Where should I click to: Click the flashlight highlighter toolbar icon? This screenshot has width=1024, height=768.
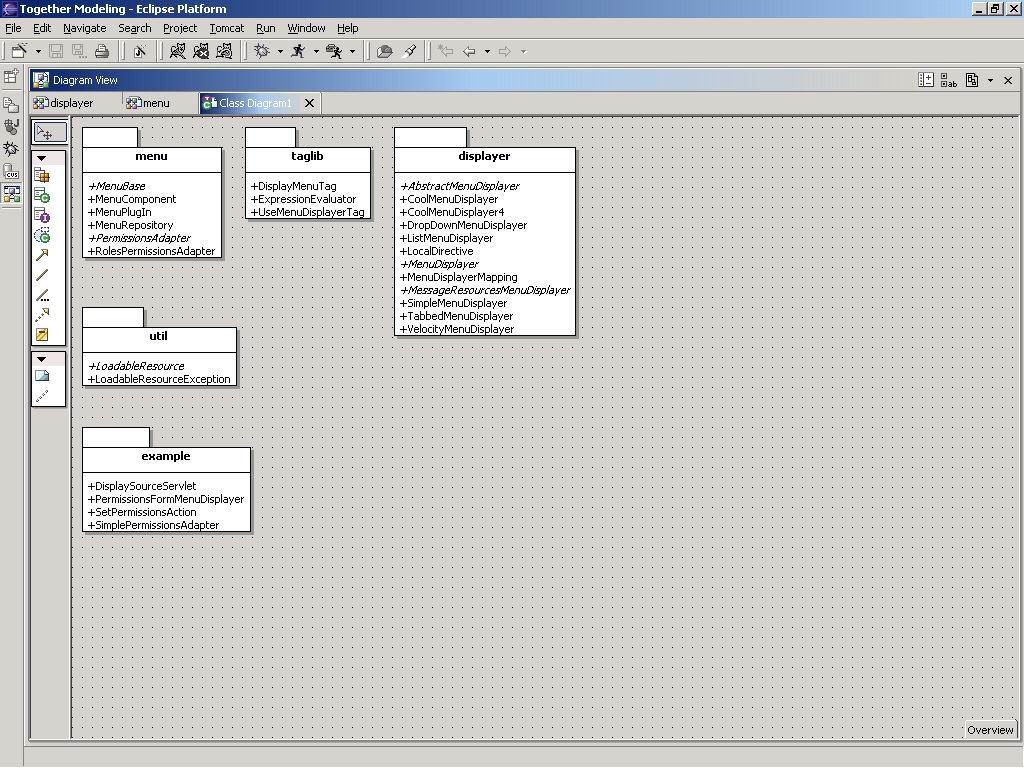409,51
